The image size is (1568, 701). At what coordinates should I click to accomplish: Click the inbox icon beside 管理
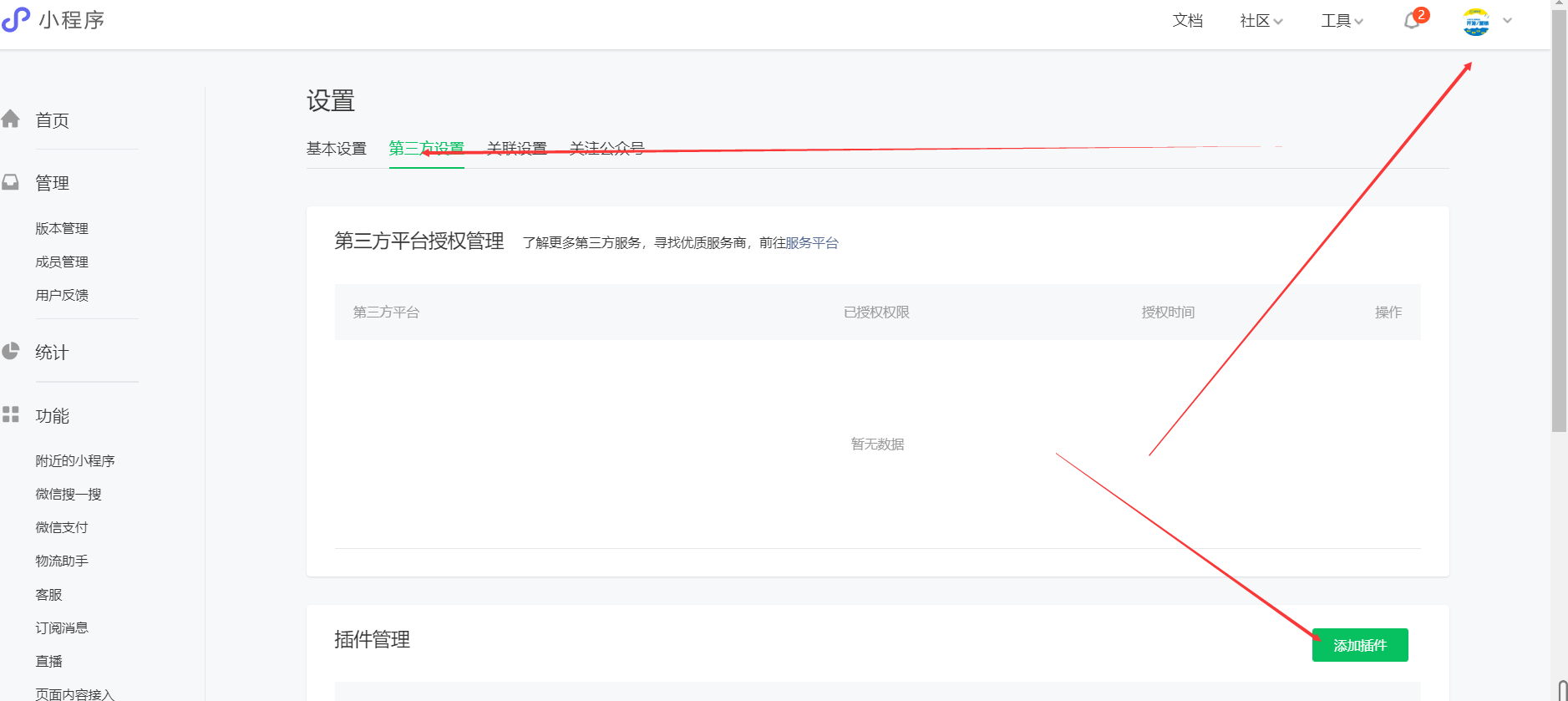tap(11, 182)
